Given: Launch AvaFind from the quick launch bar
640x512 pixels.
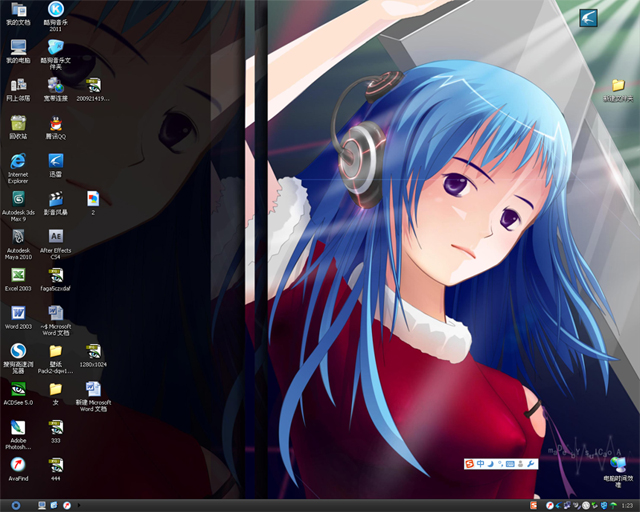Looking at the screenshot, I should (67, 505).
